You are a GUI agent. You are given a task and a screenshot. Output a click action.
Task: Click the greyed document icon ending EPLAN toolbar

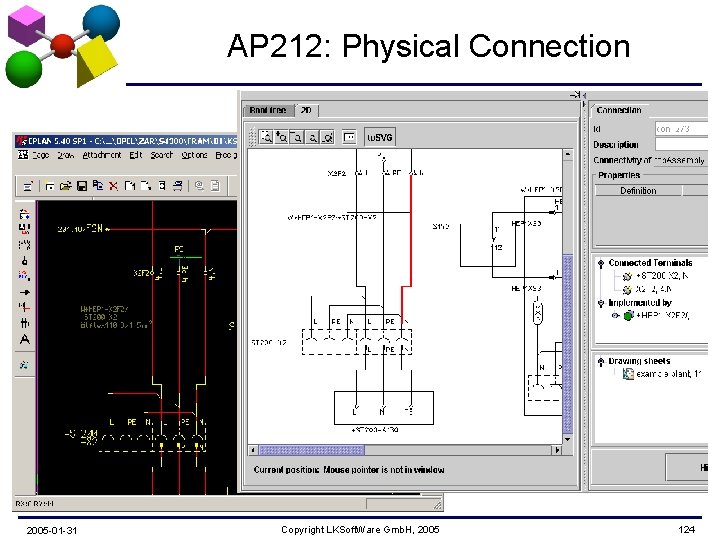coord(215,186)
